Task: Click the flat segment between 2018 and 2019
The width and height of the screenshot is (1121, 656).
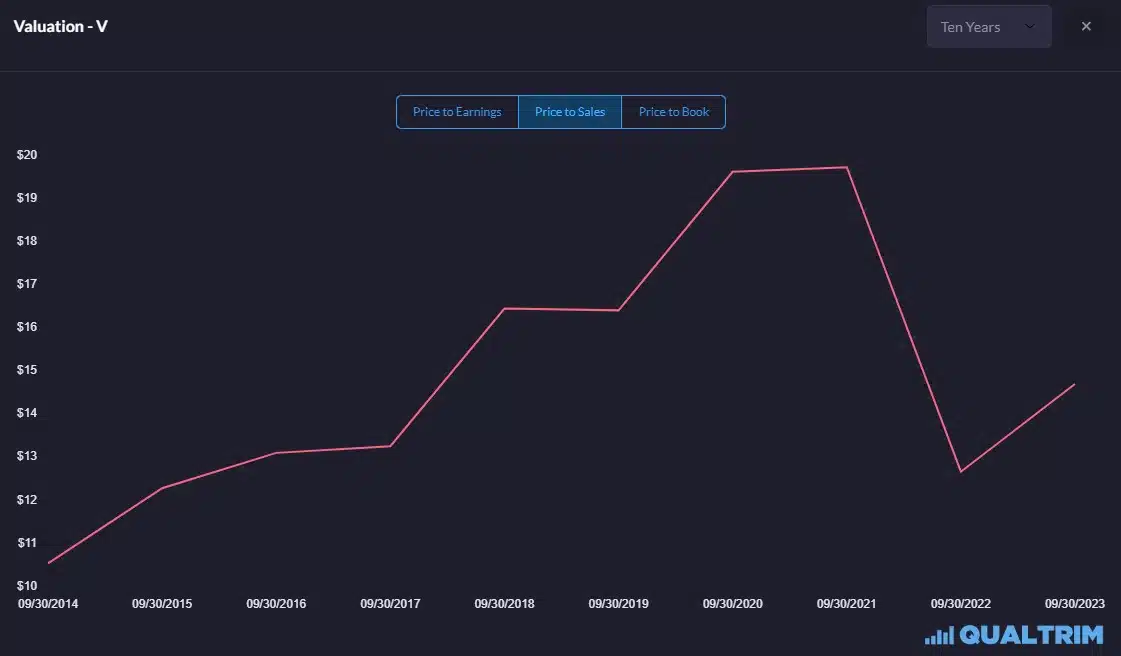Action: [560, 309]
